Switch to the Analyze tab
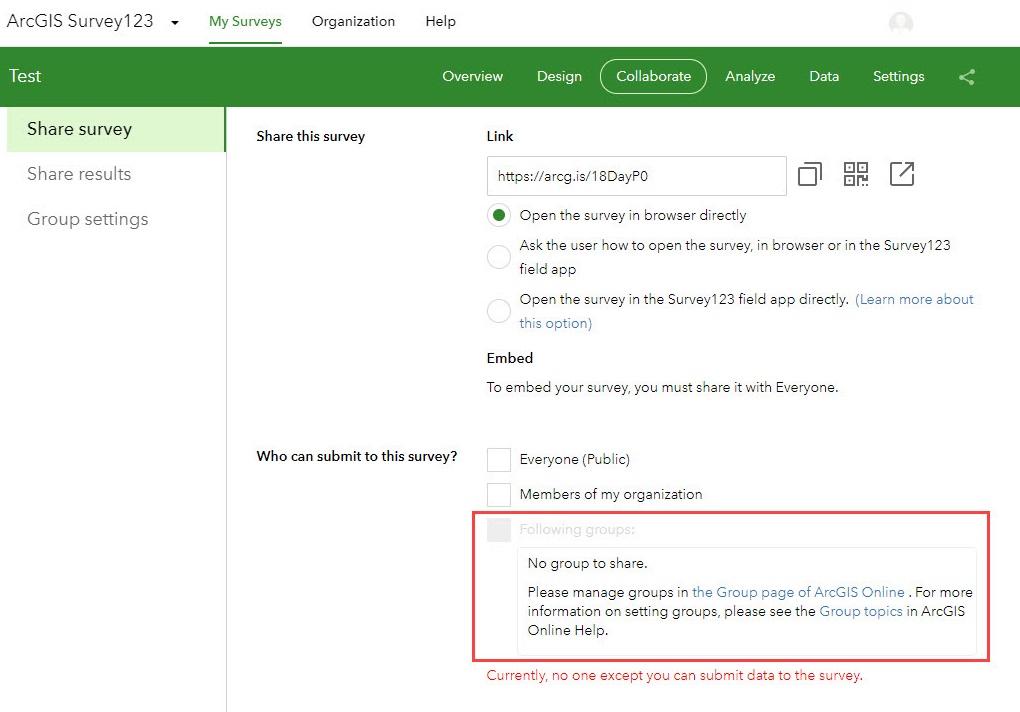The height and width of the screenshot is (712, 1020). [750, 76]
